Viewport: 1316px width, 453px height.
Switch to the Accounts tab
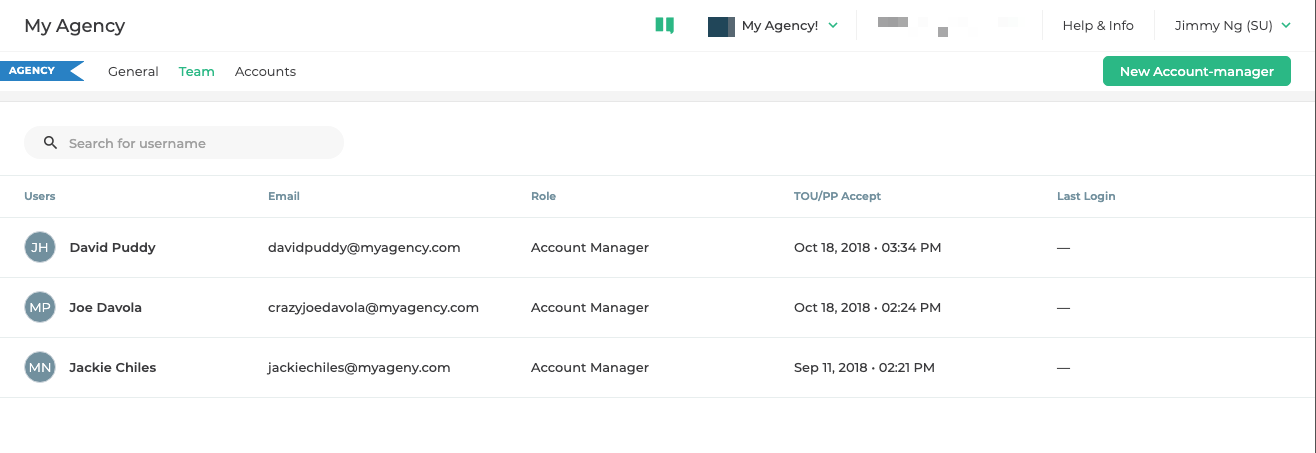pyautogui.click(x=265, y=71)
